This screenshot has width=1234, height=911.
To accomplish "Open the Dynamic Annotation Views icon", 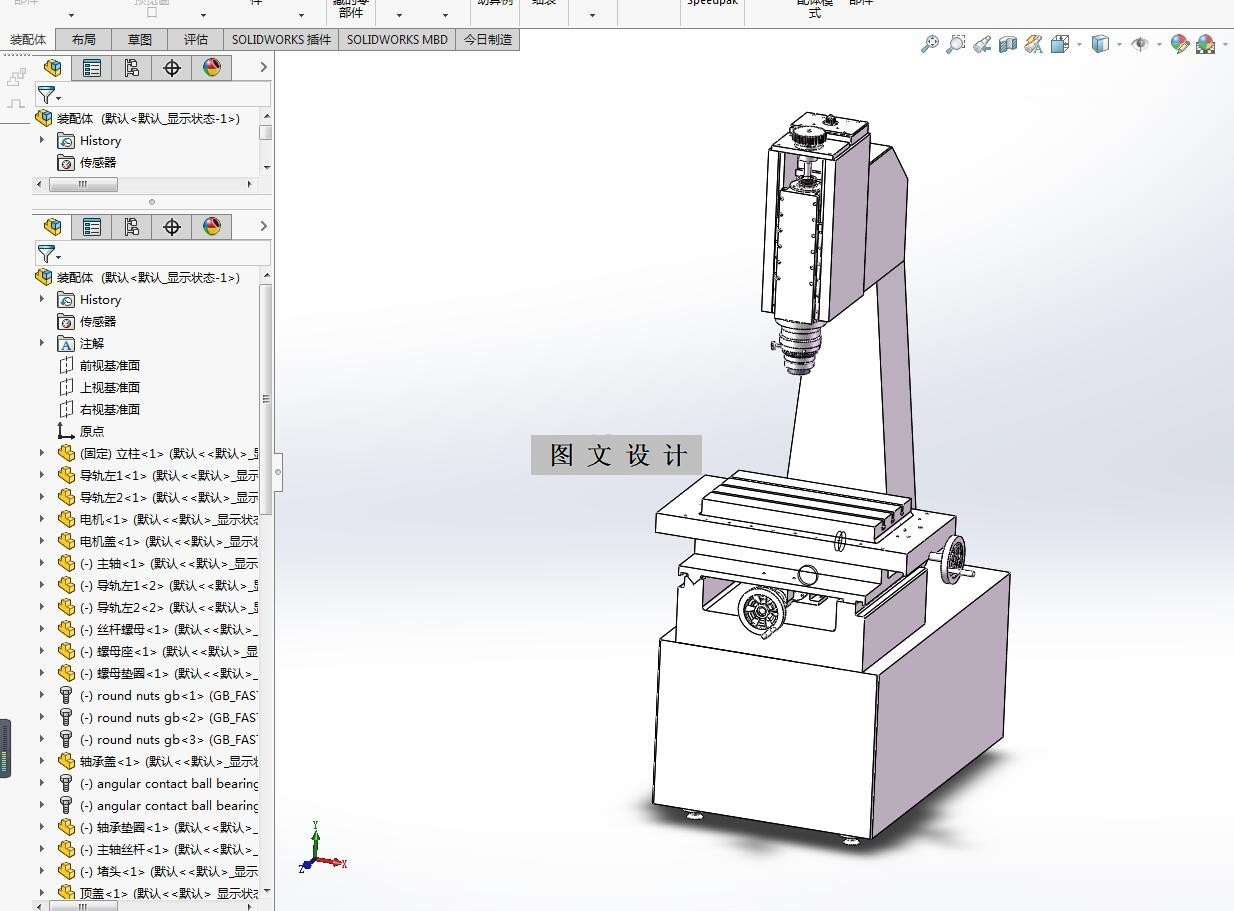I will tap(1034, 44).
